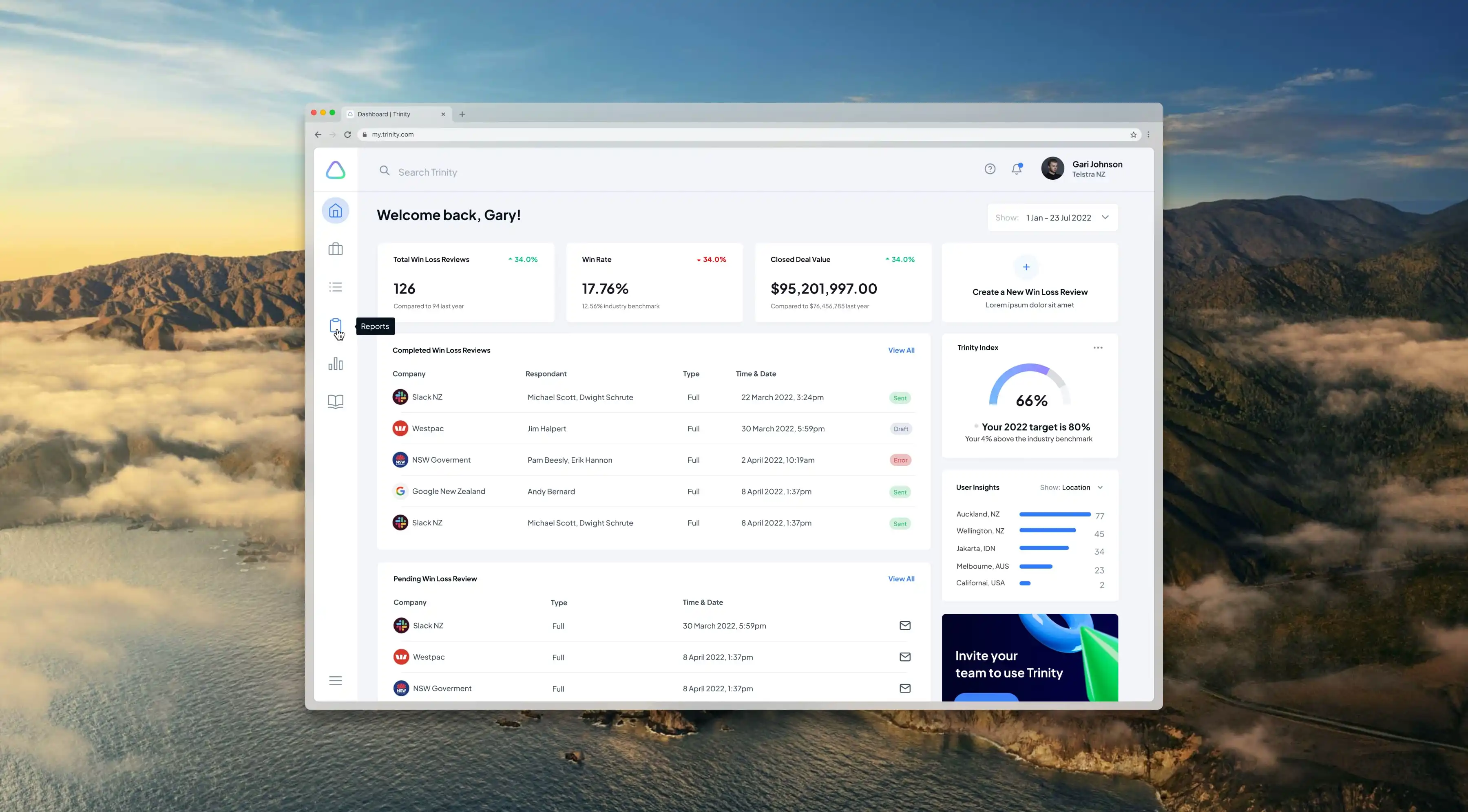This screenshot has width=1468, height=812.
Task: Send email for pending Slack NZ review
Action: [x=904, y=626]
